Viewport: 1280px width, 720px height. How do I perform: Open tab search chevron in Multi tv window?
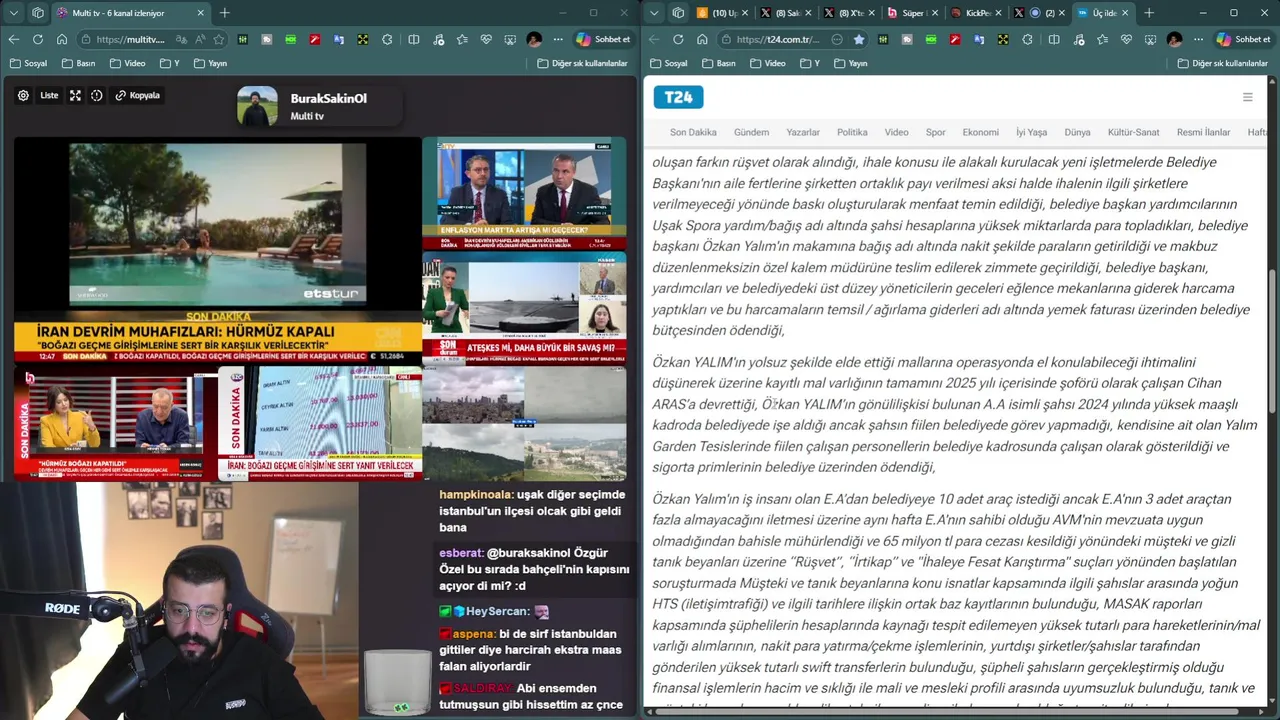pos(14,13)
